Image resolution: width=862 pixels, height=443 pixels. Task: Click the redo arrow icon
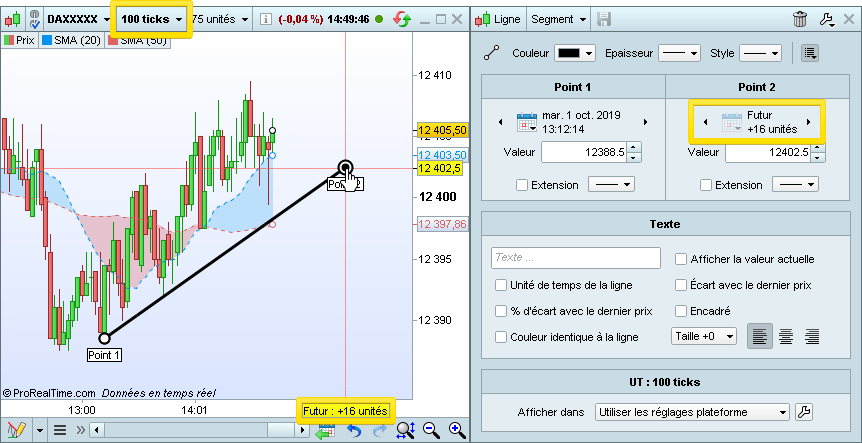coord(379,430)
